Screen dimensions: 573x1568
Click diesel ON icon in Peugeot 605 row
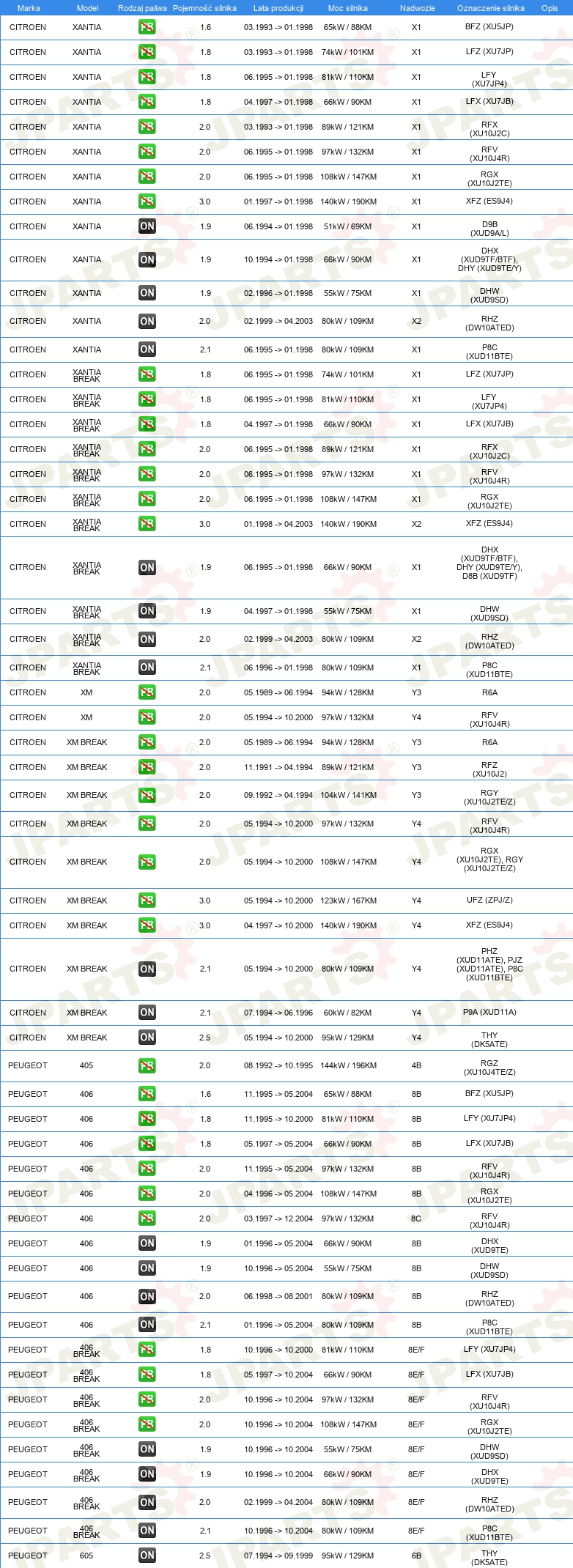click(x=147, y=1556)
